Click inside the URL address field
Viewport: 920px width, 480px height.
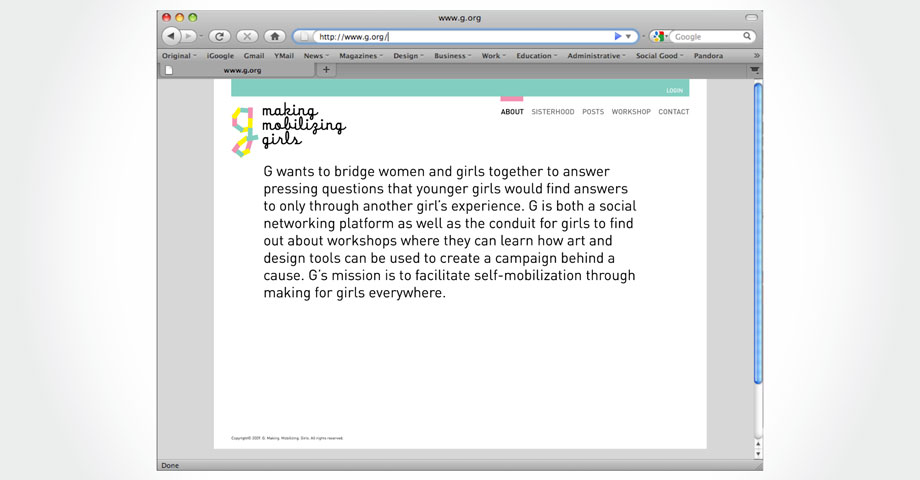click(x=464, y=36)
